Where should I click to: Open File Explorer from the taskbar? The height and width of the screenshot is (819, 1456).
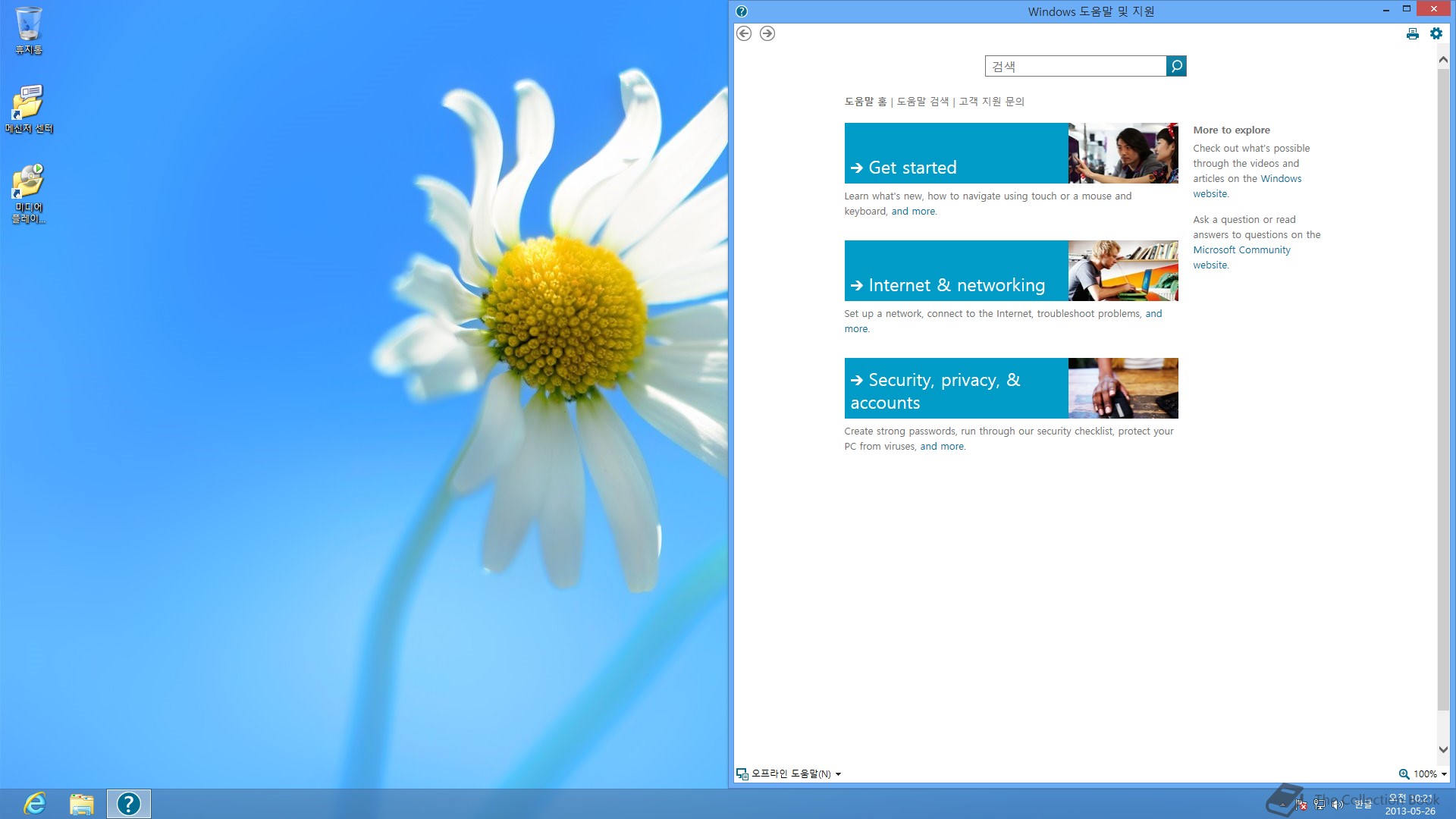(x=82, y=804)
